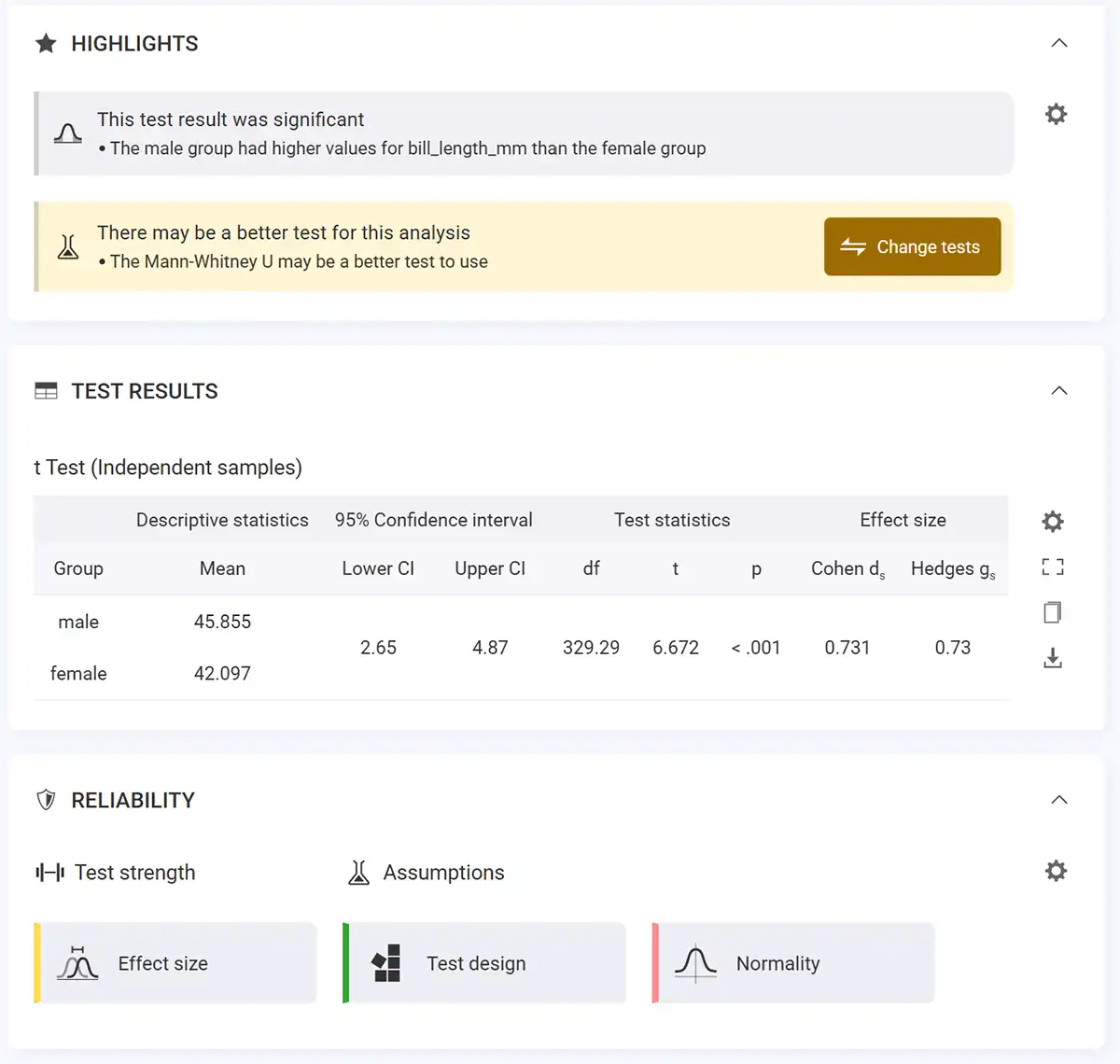Collapse the Reliability section
Viewport: 1120px width, 1064px height.
[x=1059, y=800]
